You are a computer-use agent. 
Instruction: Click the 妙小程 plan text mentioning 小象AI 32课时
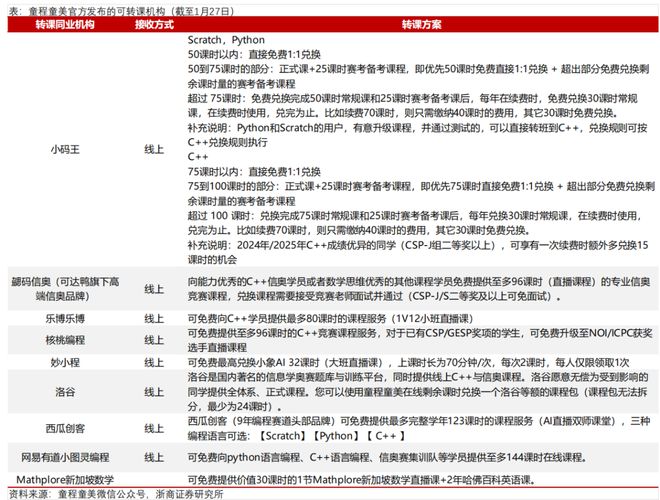pyautogui.click(x=408, y=362)
